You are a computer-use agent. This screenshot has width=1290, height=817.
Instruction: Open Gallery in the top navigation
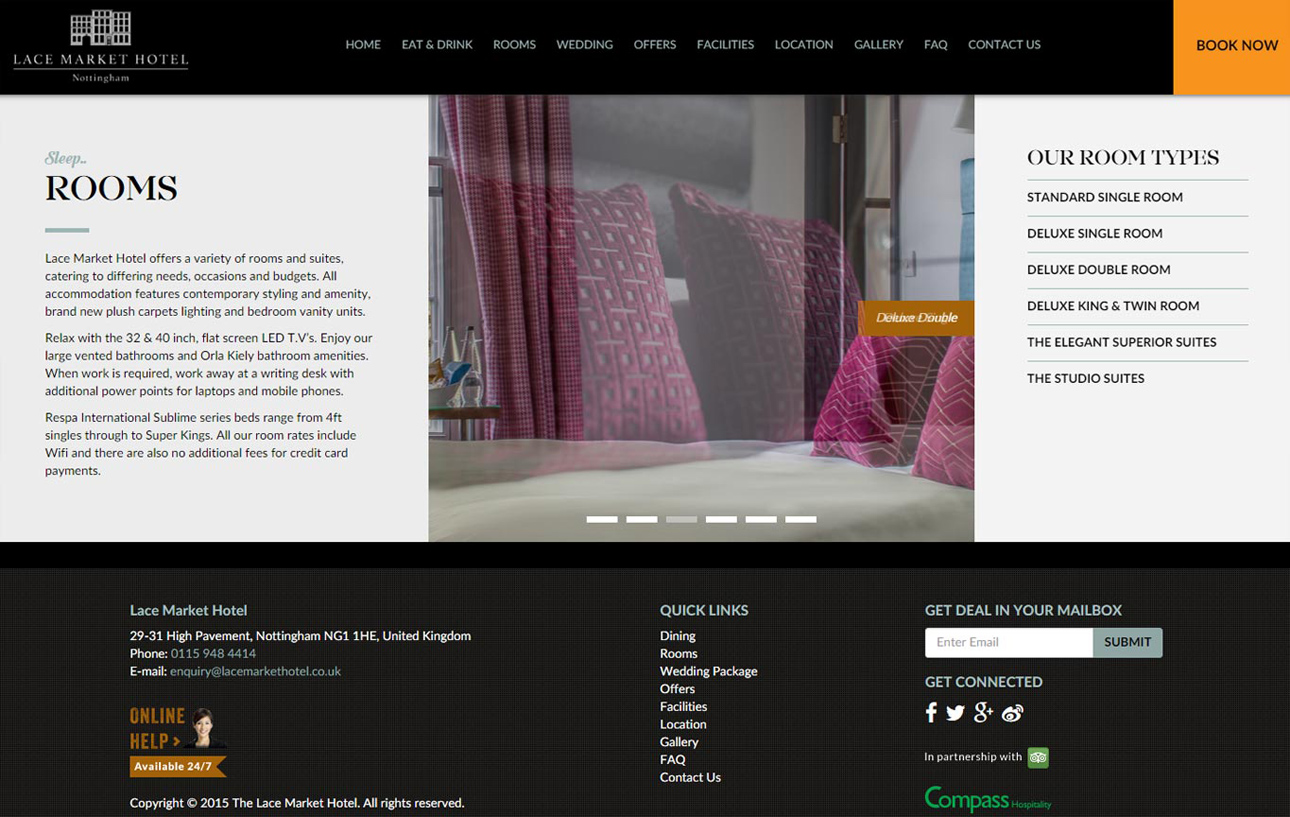pos(879,45)
